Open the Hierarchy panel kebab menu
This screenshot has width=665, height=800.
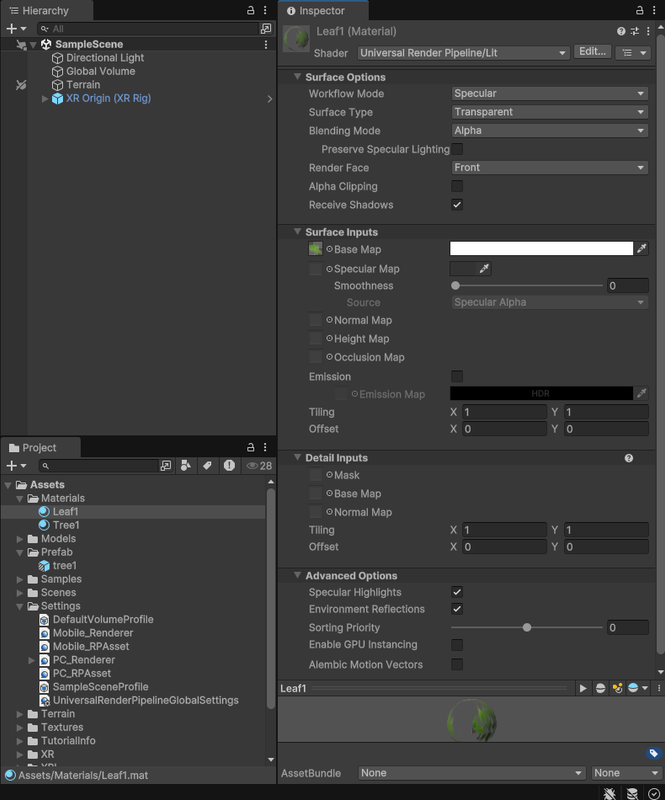[265, 10]
